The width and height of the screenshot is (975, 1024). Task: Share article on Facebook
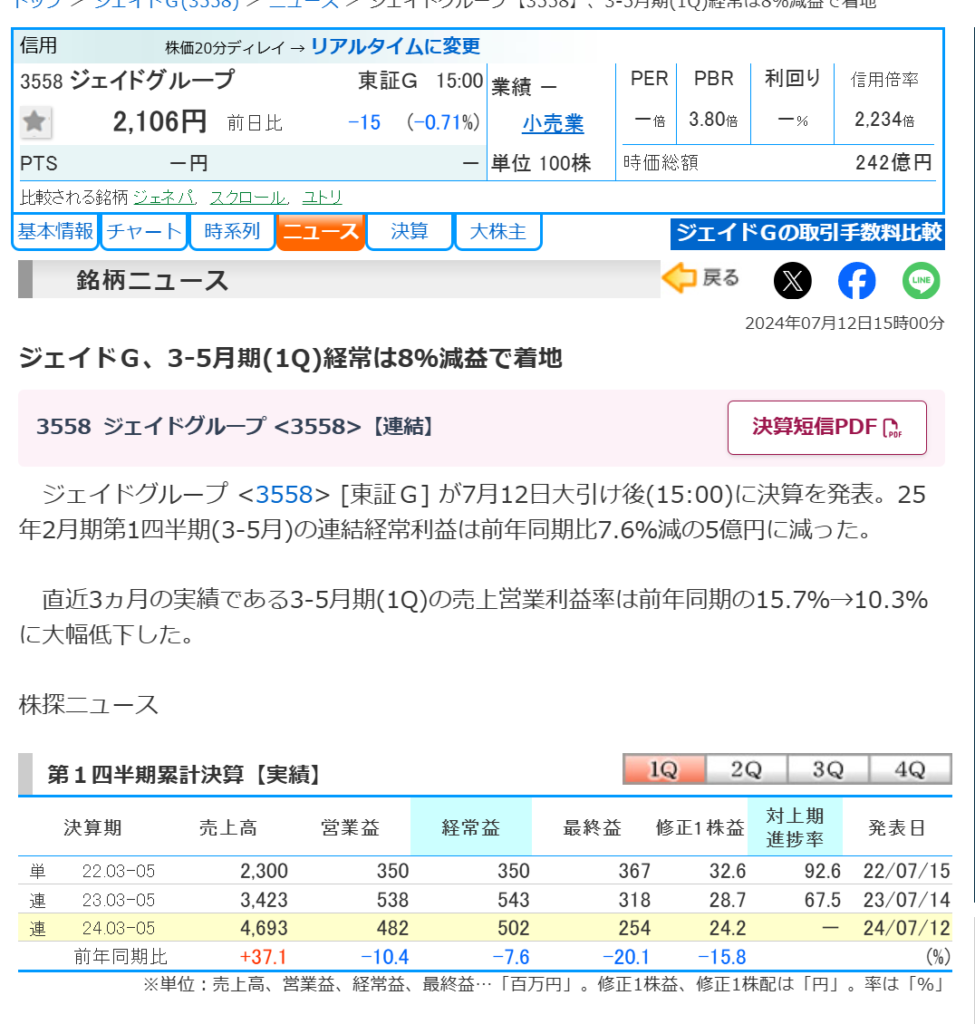pos(856,281)
